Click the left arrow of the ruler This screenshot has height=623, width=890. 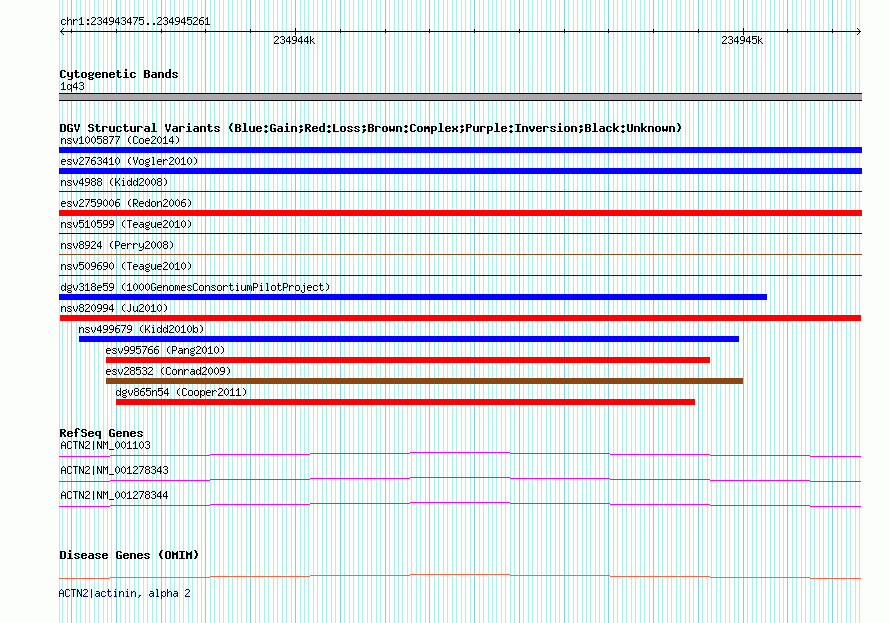point(62,31)
